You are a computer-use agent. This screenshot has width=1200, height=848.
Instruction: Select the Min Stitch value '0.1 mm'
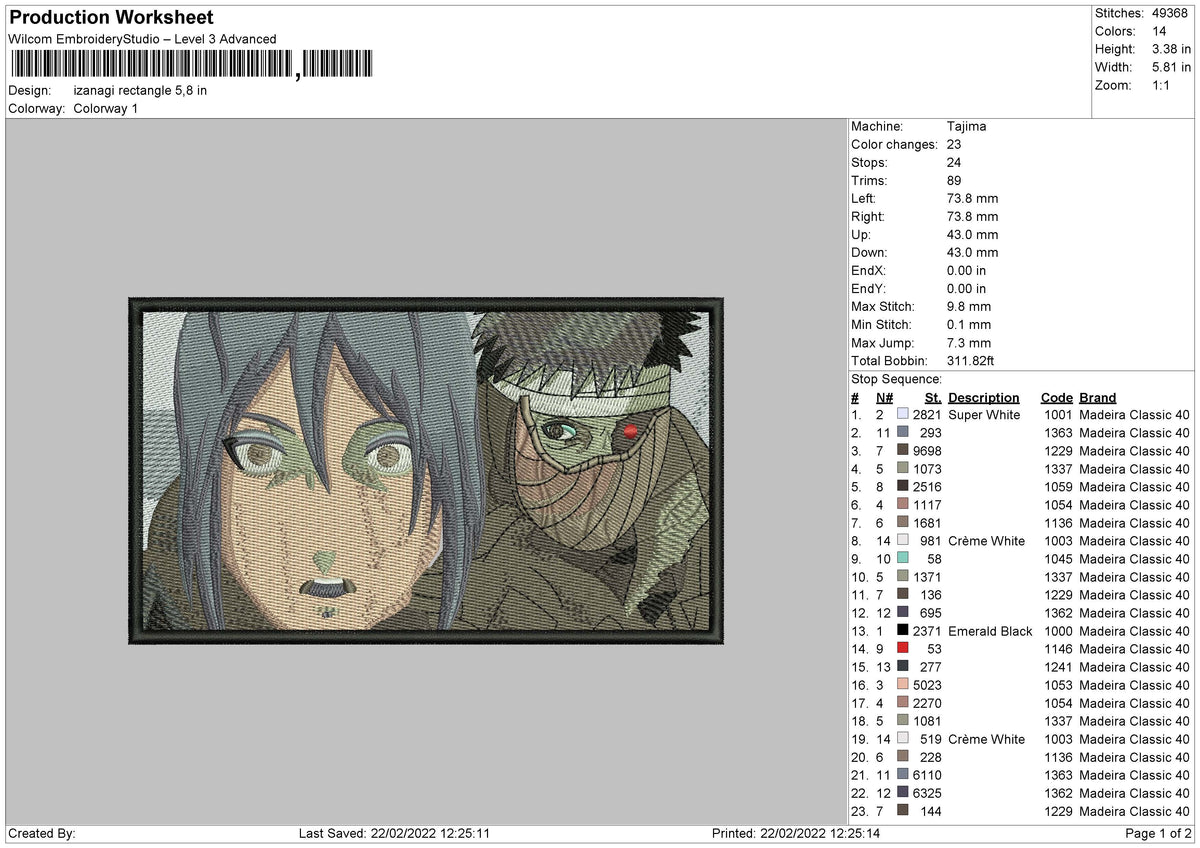[x=969, y=325]
